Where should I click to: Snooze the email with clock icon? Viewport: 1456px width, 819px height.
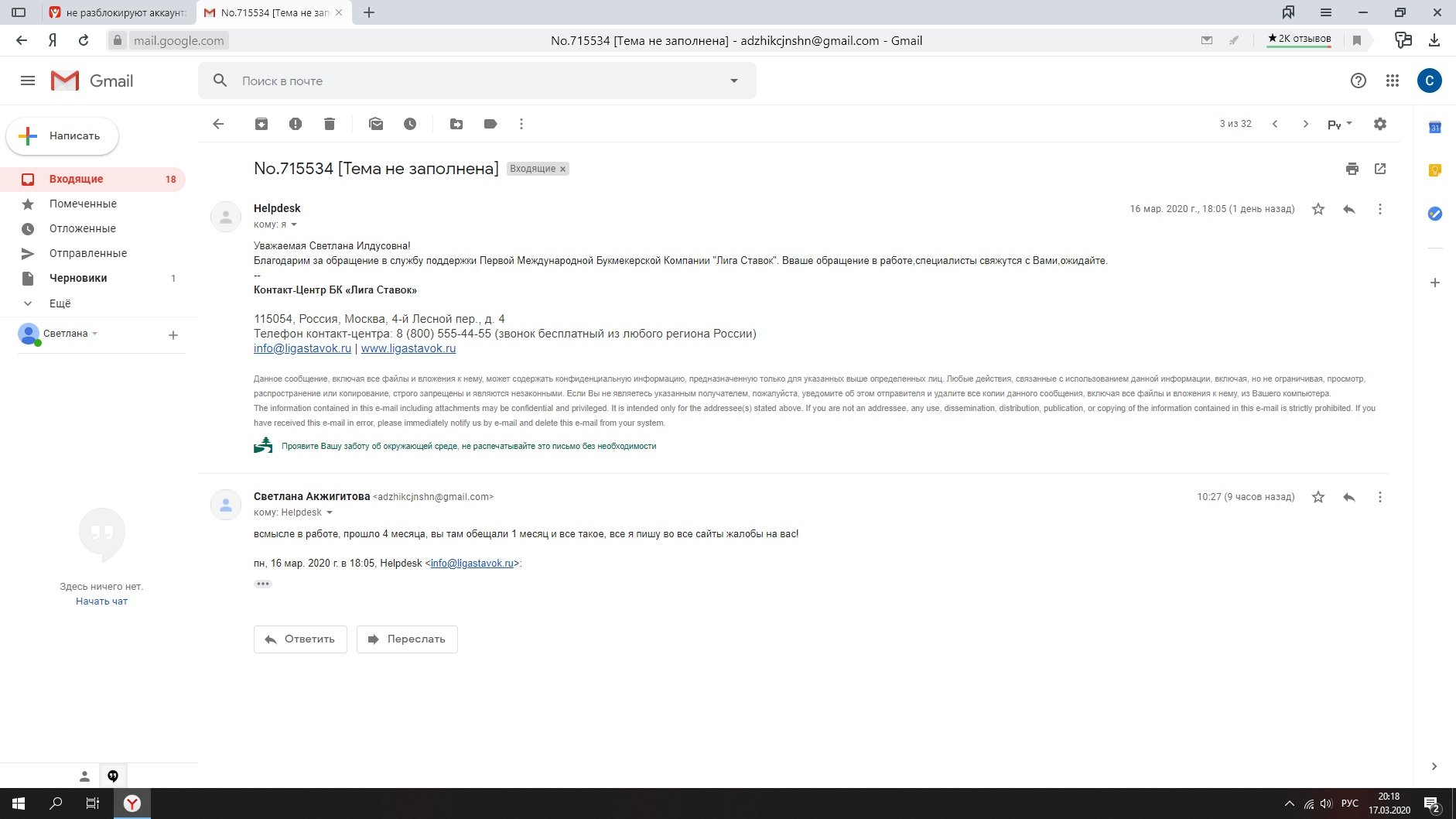410,124
